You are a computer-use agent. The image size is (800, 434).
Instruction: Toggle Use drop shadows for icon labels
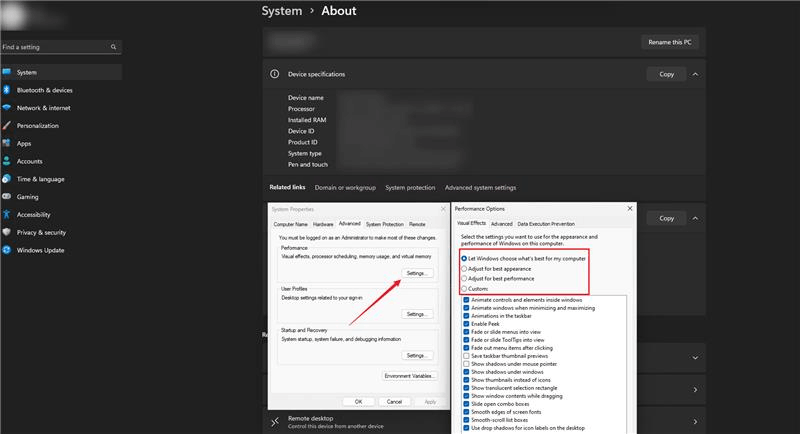tap(466, 428)
